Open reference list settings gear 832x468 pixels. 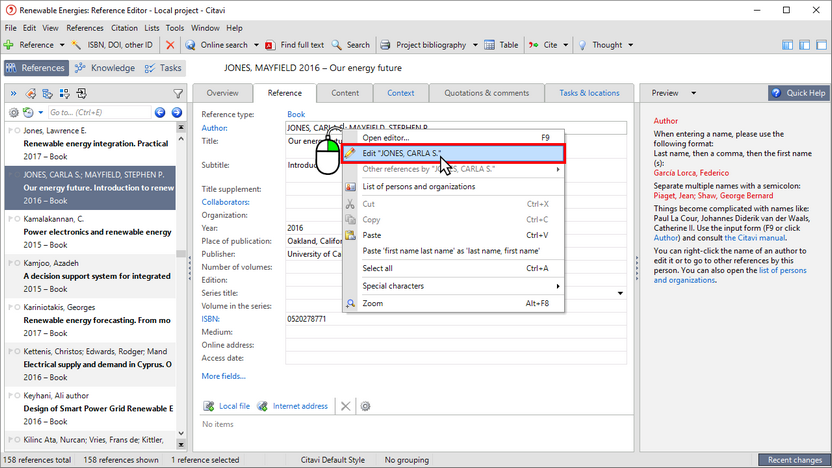pyautogui.click(x=14, y=112)
